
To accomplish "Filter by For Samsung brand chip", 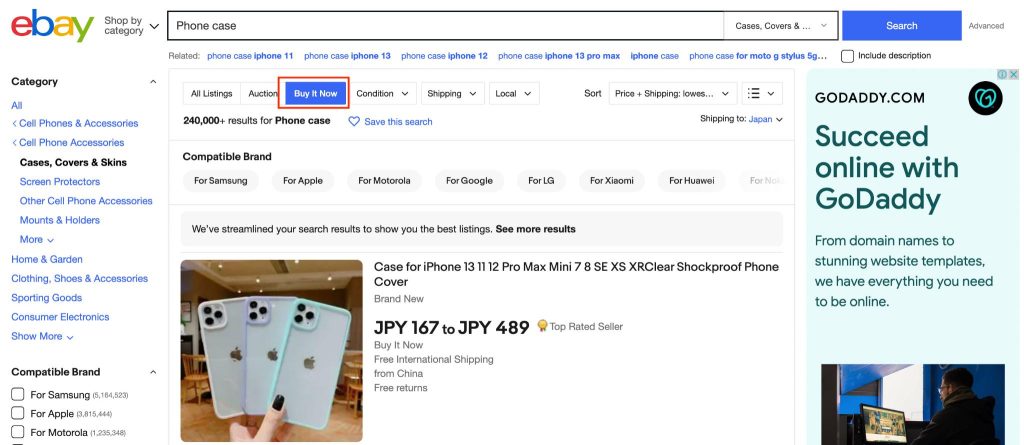I will (221, 180).
